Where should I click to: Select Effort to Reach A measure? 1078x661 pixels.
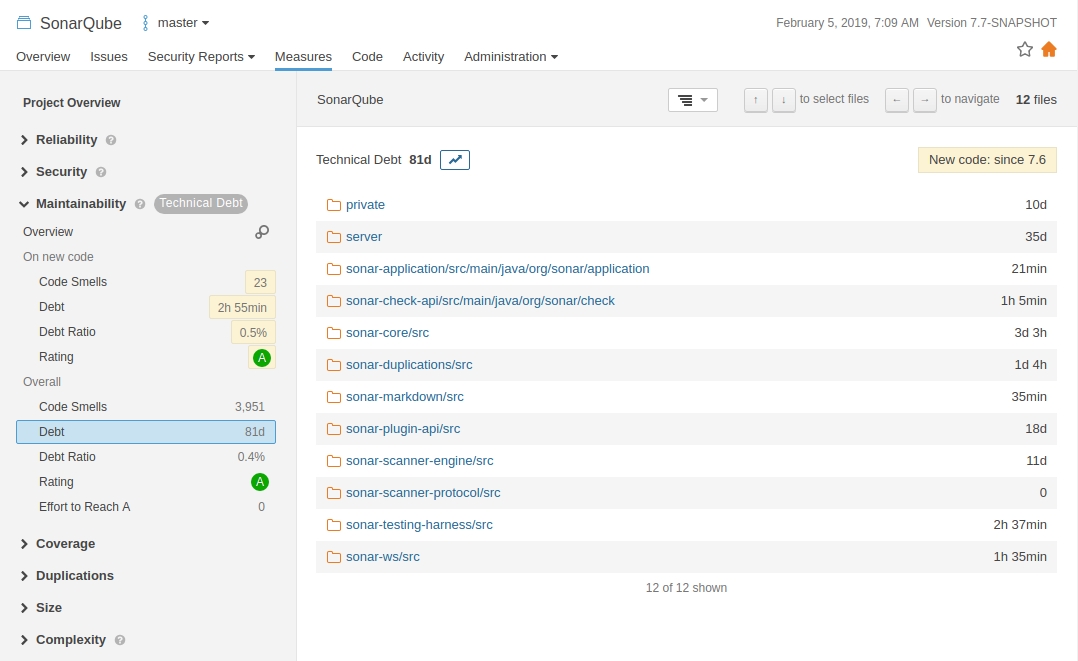coord(146,507)
